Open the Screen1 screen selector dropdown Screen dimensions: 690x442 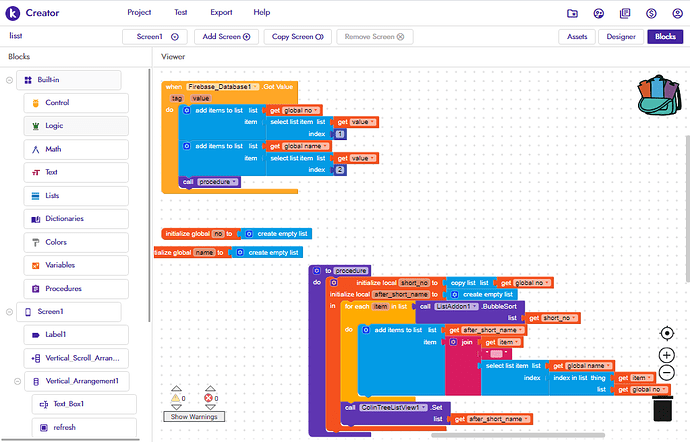coord(156,36)
